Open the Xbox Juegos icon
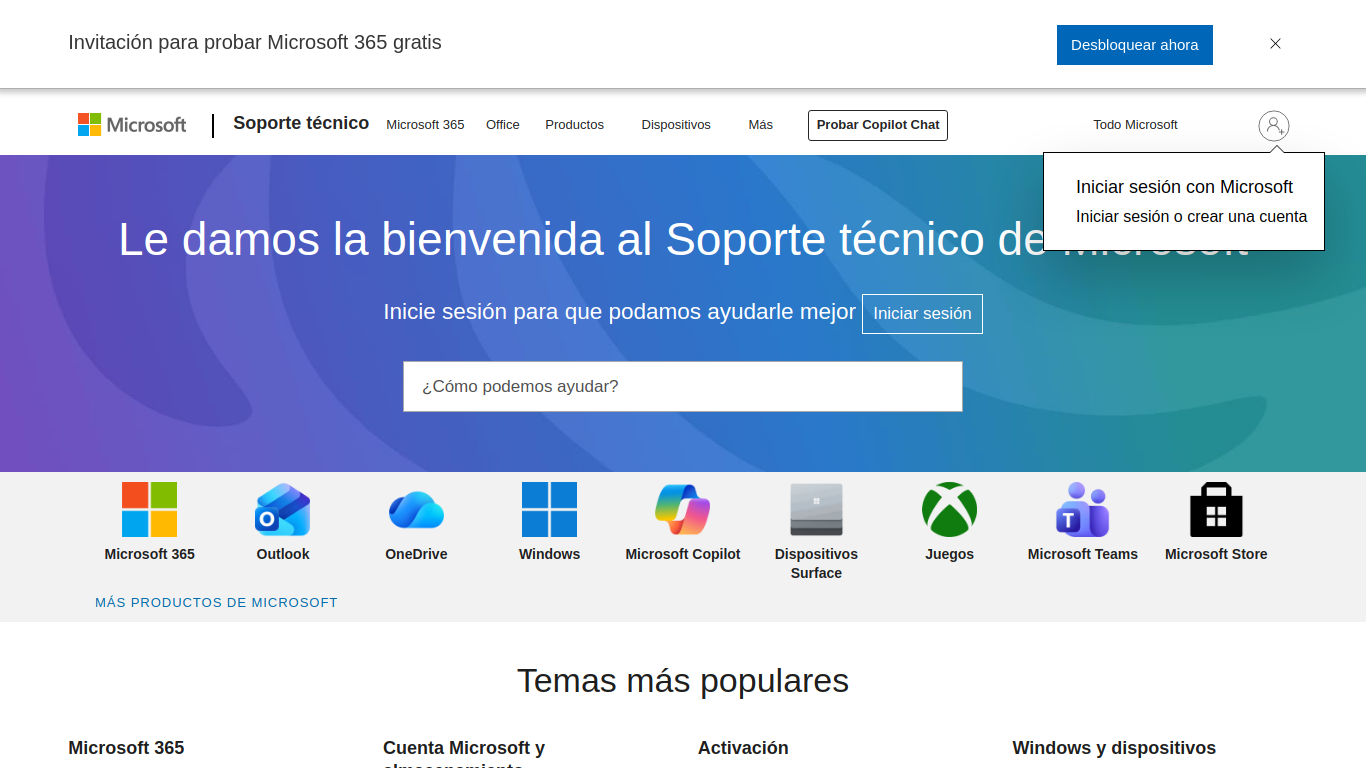 [x=949, y=510]
